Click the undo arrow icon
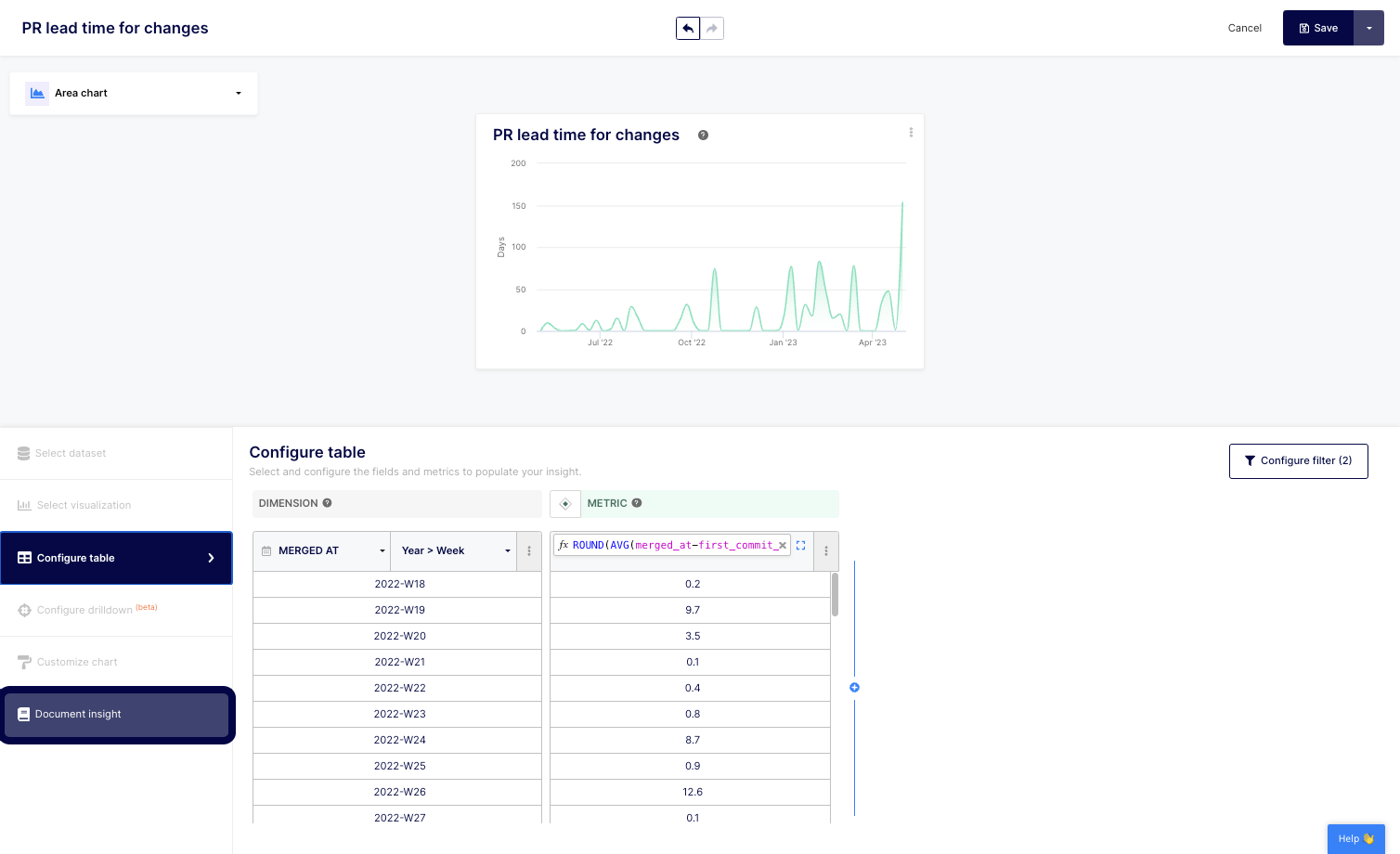Viewport: 1400px width, 854px height. coord(688,29)
